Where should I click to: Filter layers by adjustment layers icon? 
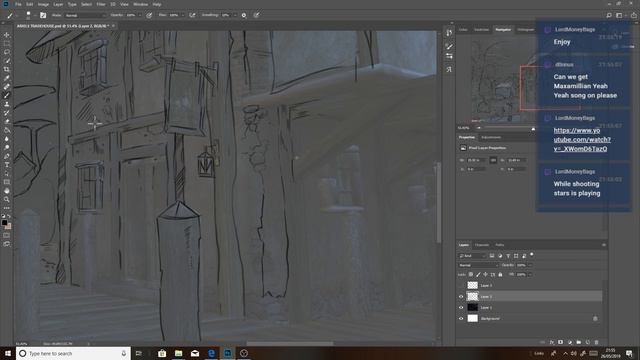coord(500,256)
